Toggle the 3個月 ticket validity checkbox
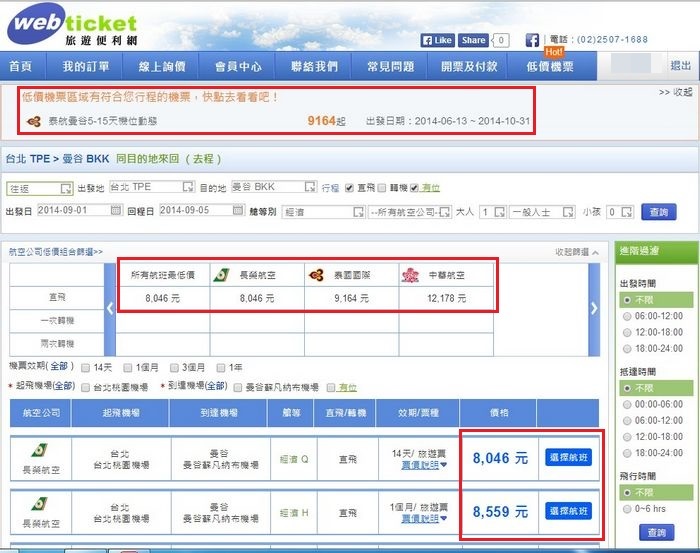The image size is (700, 553). pos(174,368)
